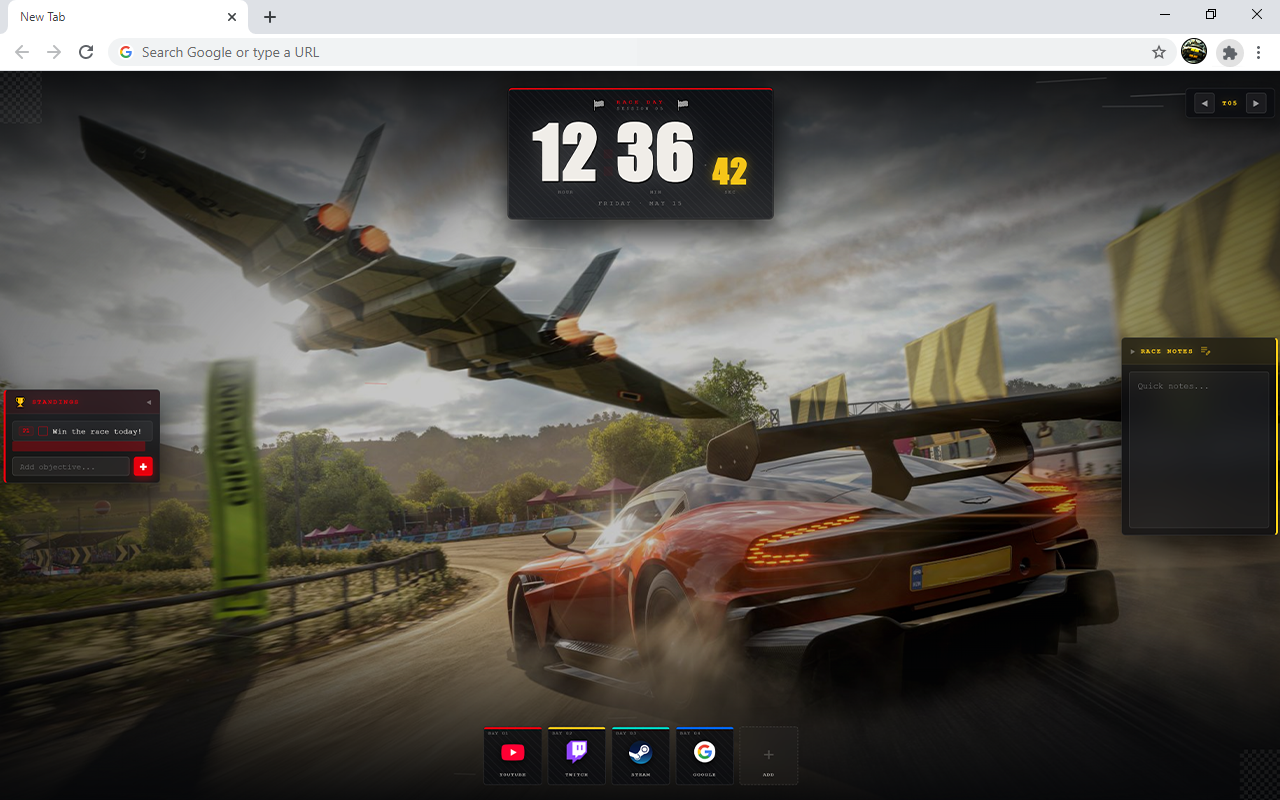Open the Twitch shortcut tile
The image size is (1280, 800).
(576, 756)
